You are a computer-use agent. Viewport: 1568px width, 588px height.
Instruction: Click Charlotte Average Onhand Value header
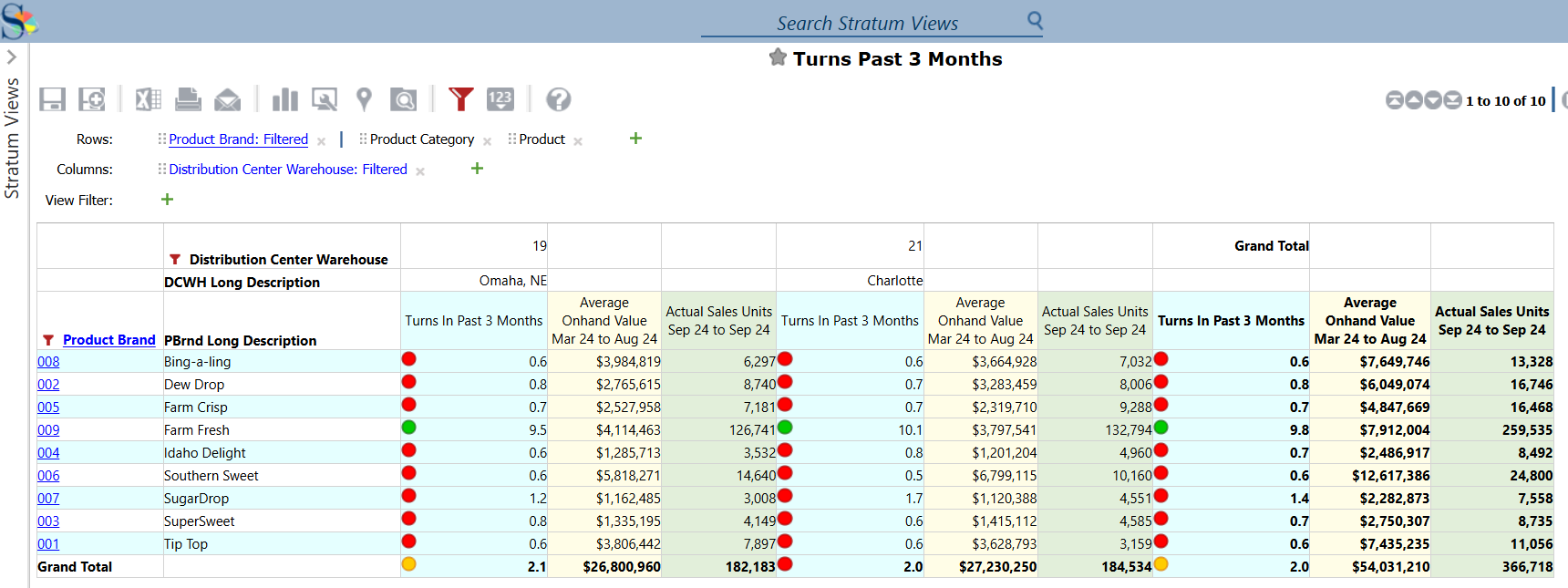click(x=981, y=321)
